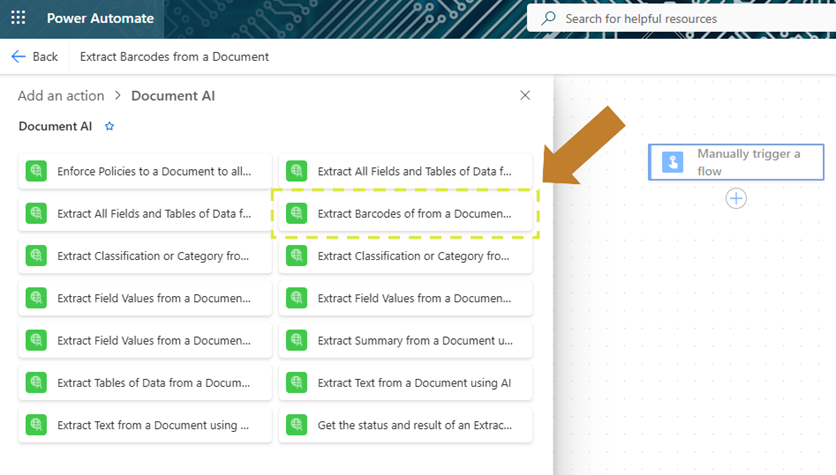Choose Extract Text from a Document using AI
The width and height of the screenshot is (836, 475).
pyautogui.click(x=405, y=383)
